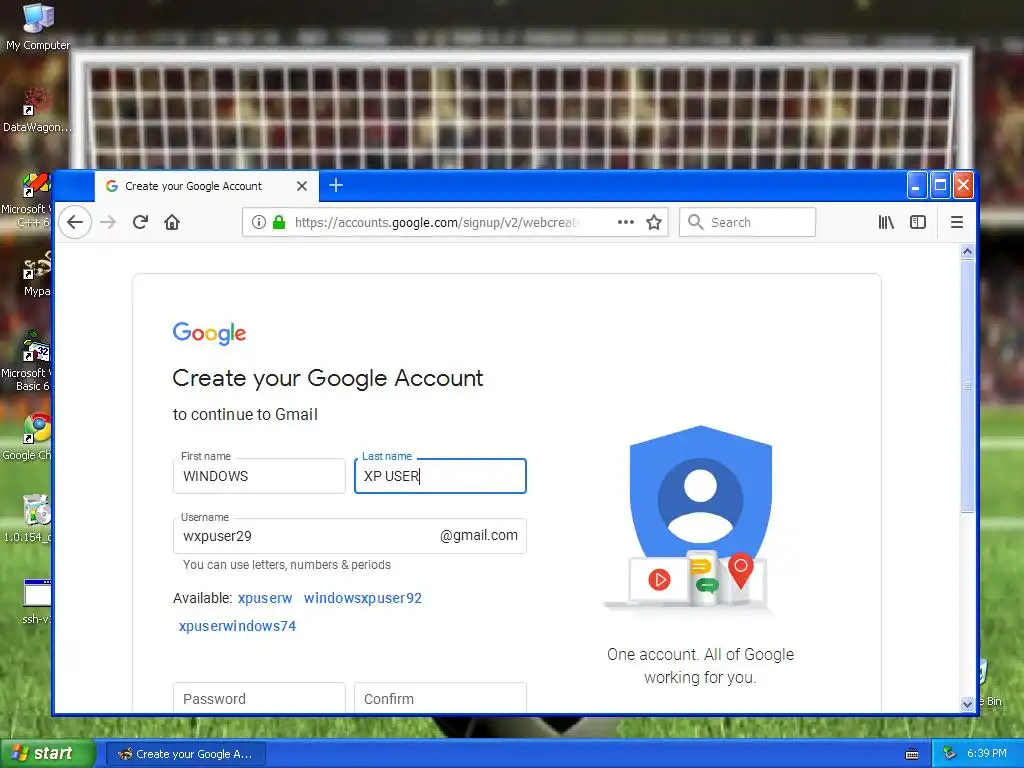Select the DataWagon desktop shortcut

pyautogui.click(x=37, y=110)
